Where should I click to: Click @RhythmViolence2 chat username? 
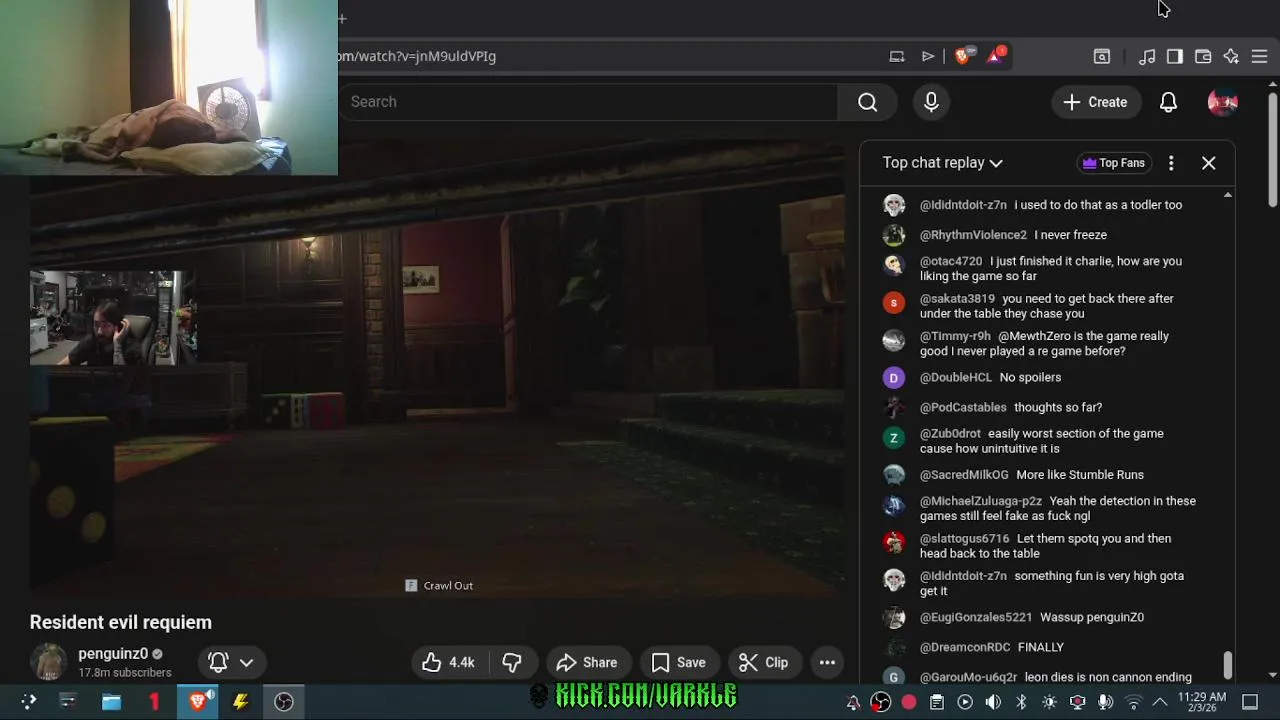point(973,235)
